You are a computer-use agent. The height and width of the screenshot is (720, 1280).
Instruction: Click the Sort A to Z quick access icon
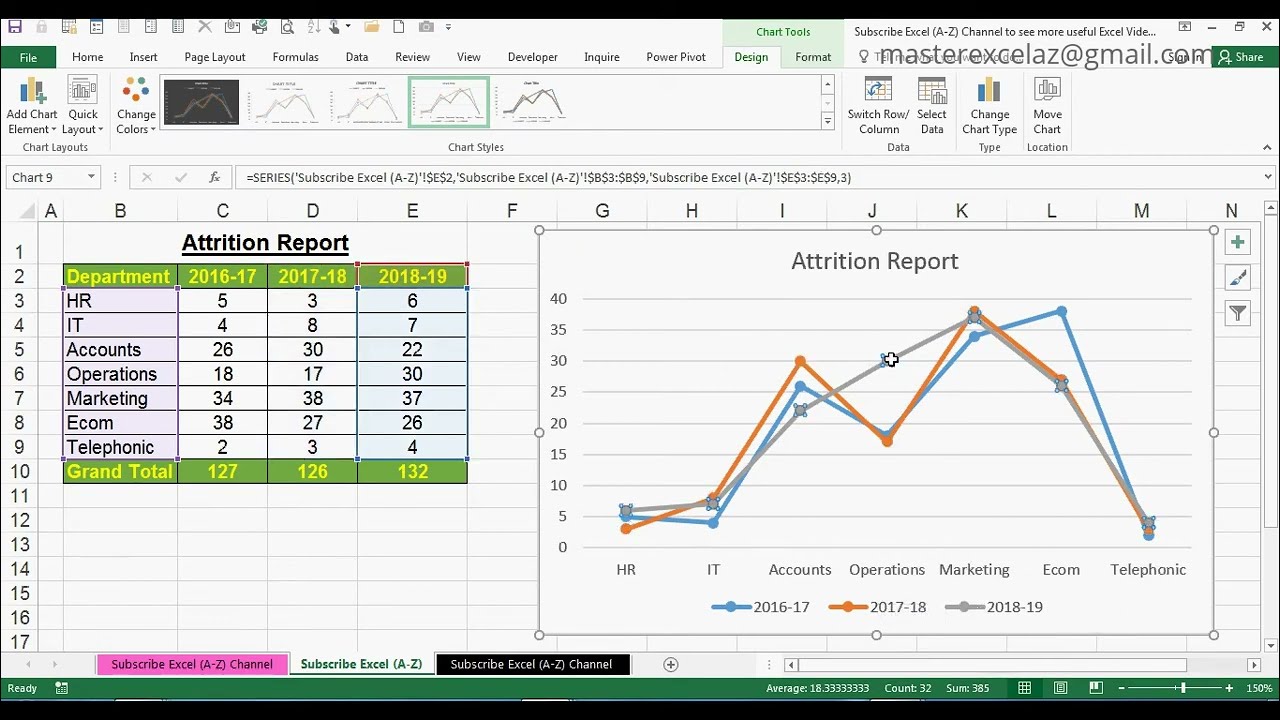(x=314, y=27)
